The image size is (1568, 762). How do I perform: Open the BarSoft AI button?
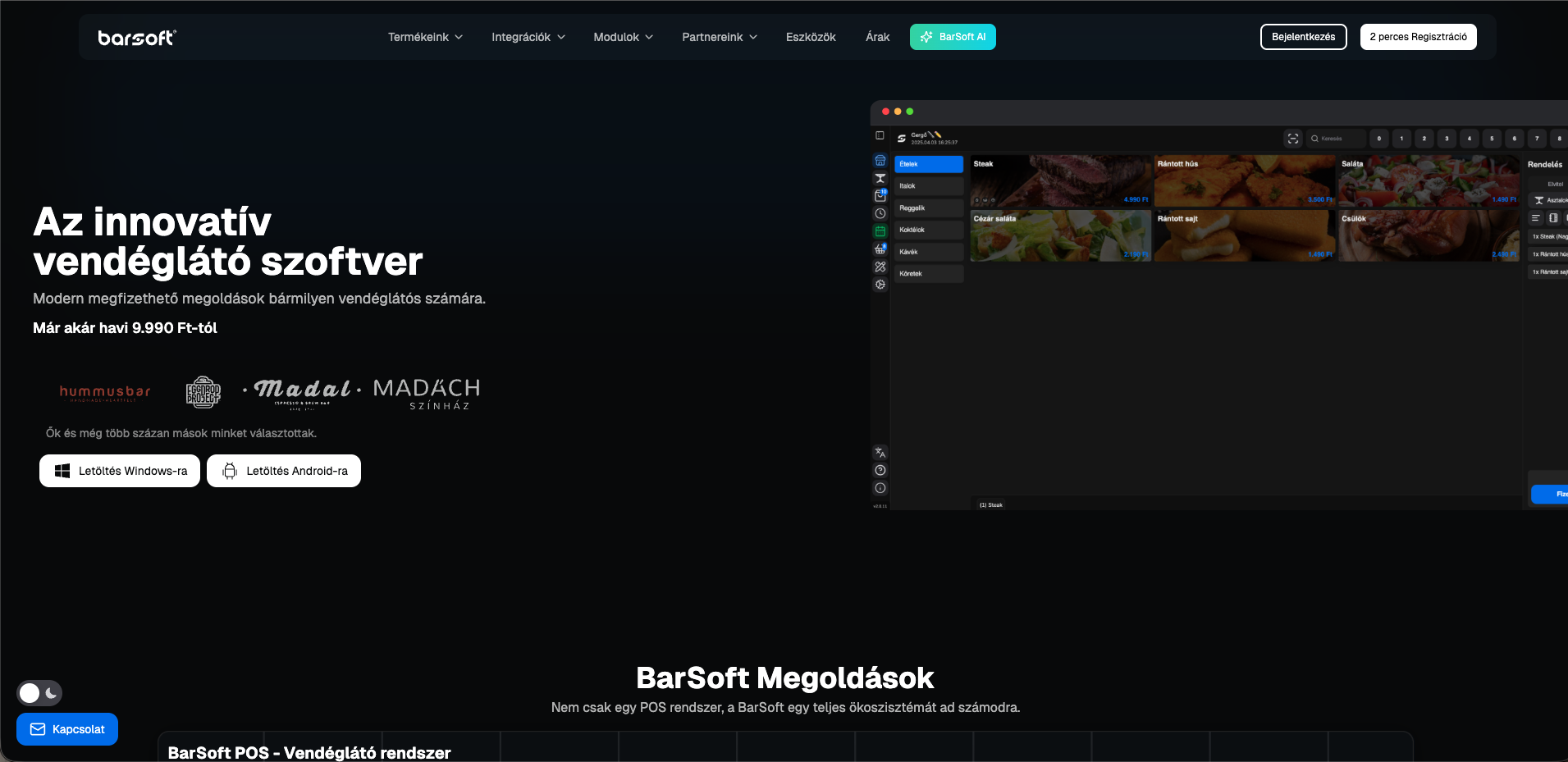[953, 37]
